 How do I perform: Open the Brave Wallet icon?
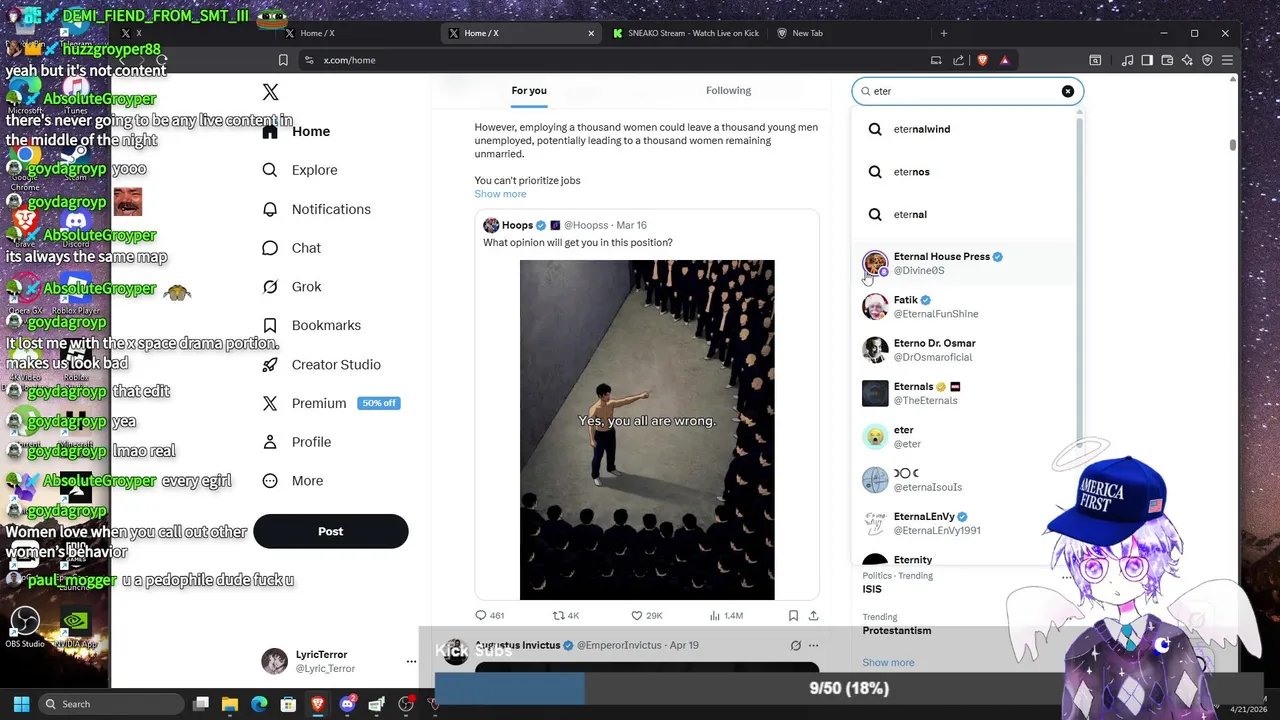pos(1167,60)
